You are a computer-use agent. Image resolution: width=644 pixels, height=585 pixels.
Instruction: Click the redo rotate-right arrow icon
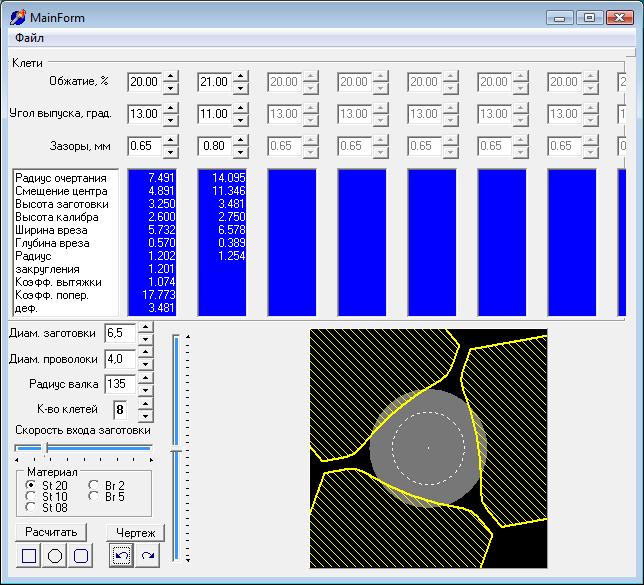click(x=147, y=555)
